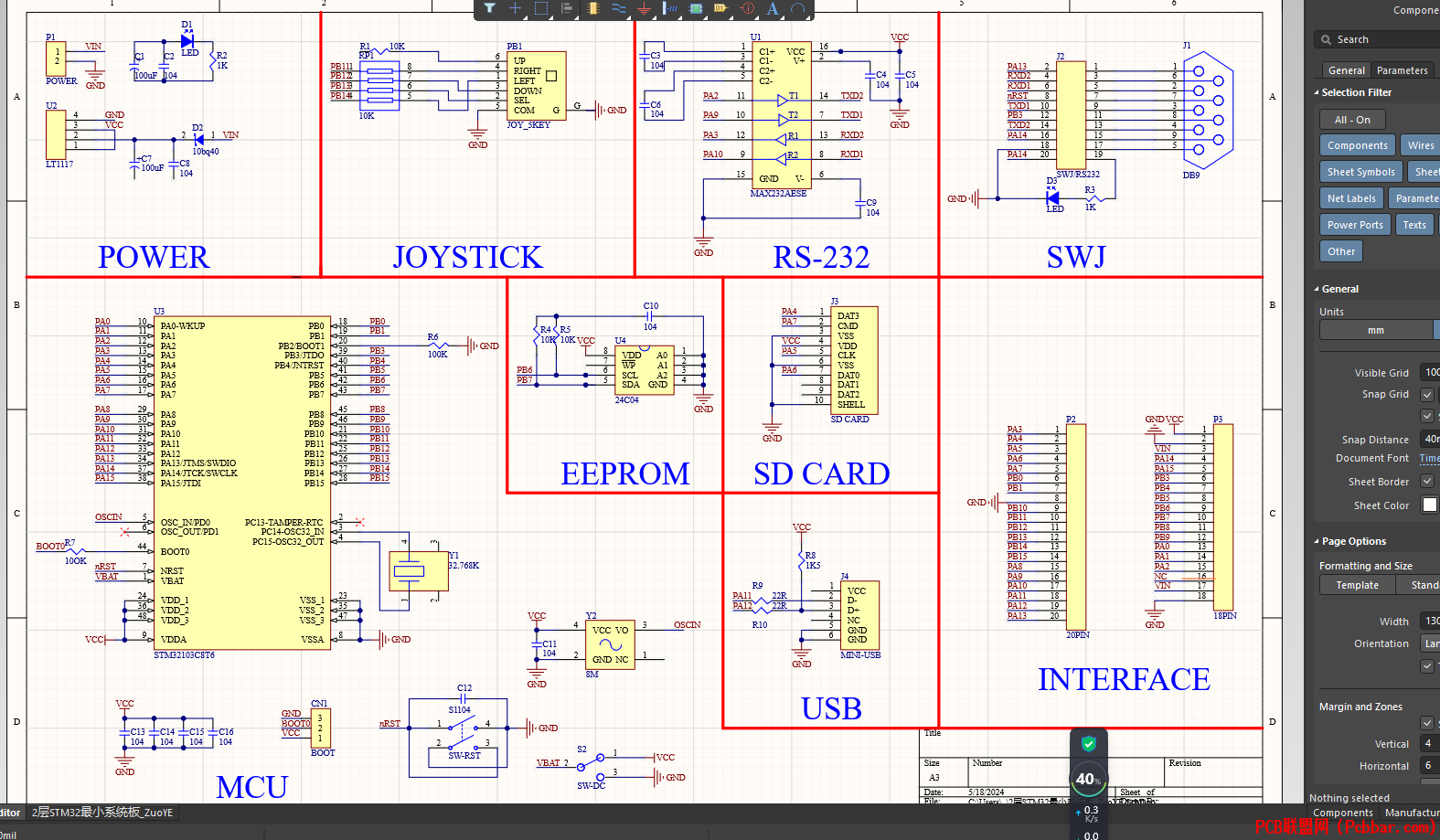Select the Place Directive info tool
Screen dimensions: 1440x840
click(x=747, y=8)
